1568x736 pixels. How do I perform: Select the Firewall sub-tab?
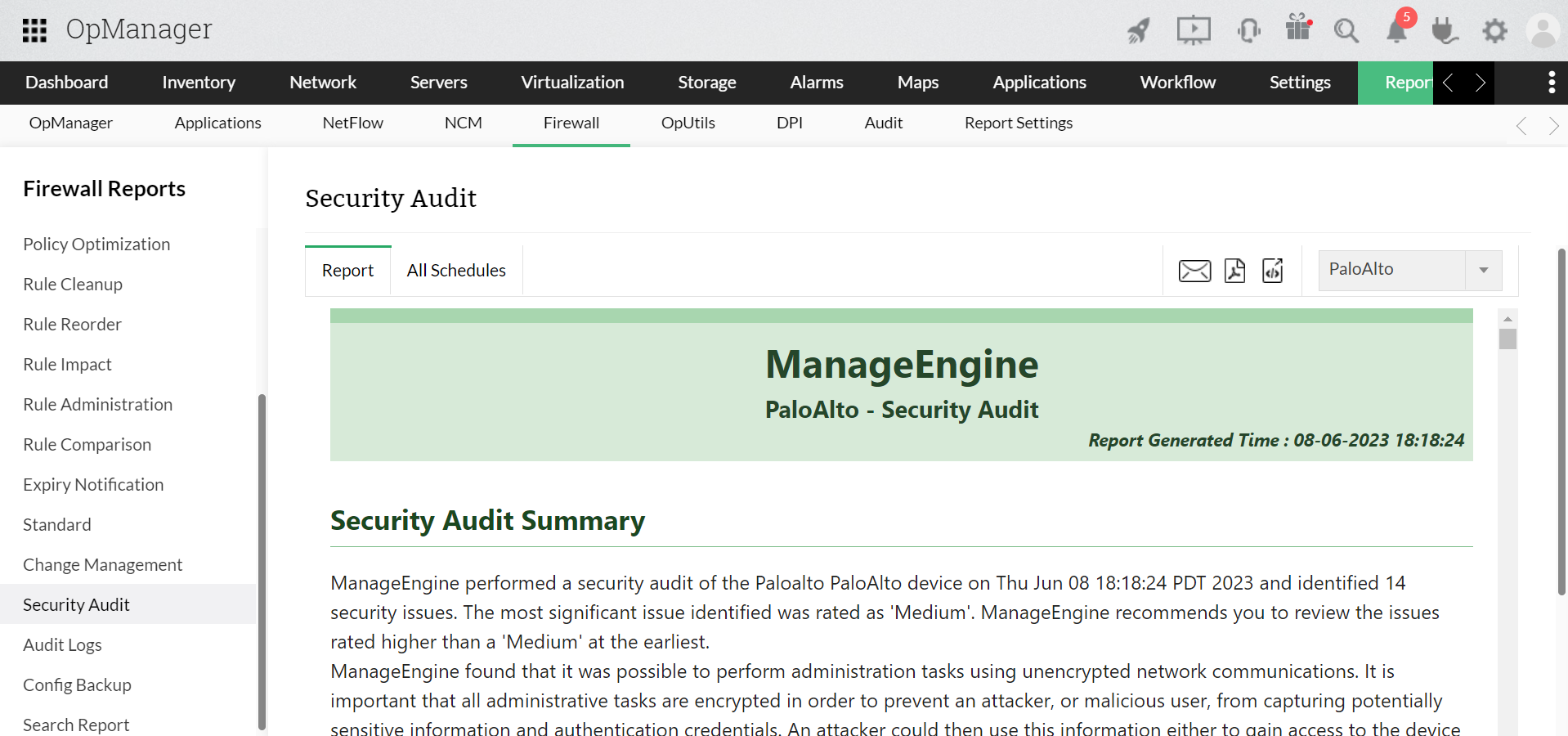[x=571, y=123]
